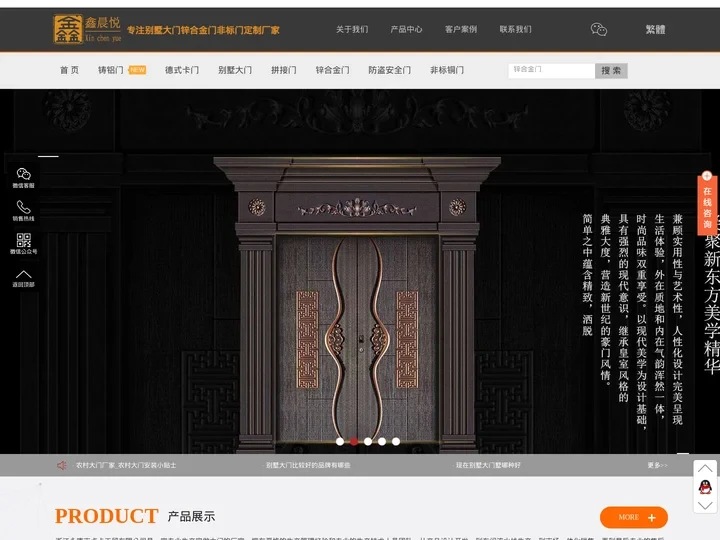Open the WeChat icon in header

pos(599,30)
